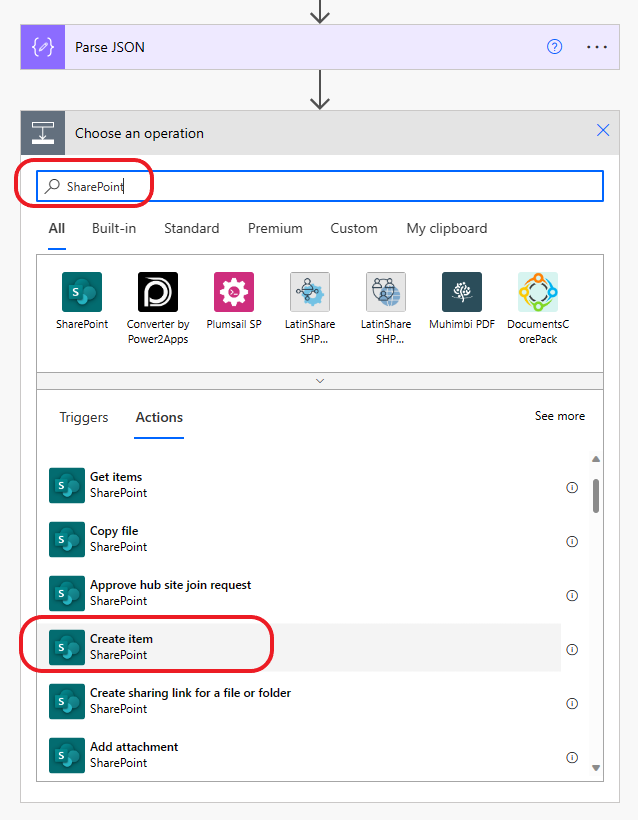Click the actions list scrollbar thumb
The width and height of the screenshot is (638, 820).
596,495
